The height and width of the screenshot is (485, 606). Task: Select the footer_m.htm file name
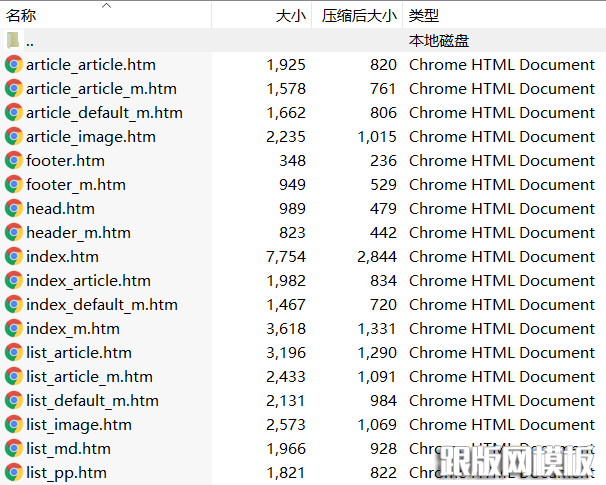coord(76,184)
